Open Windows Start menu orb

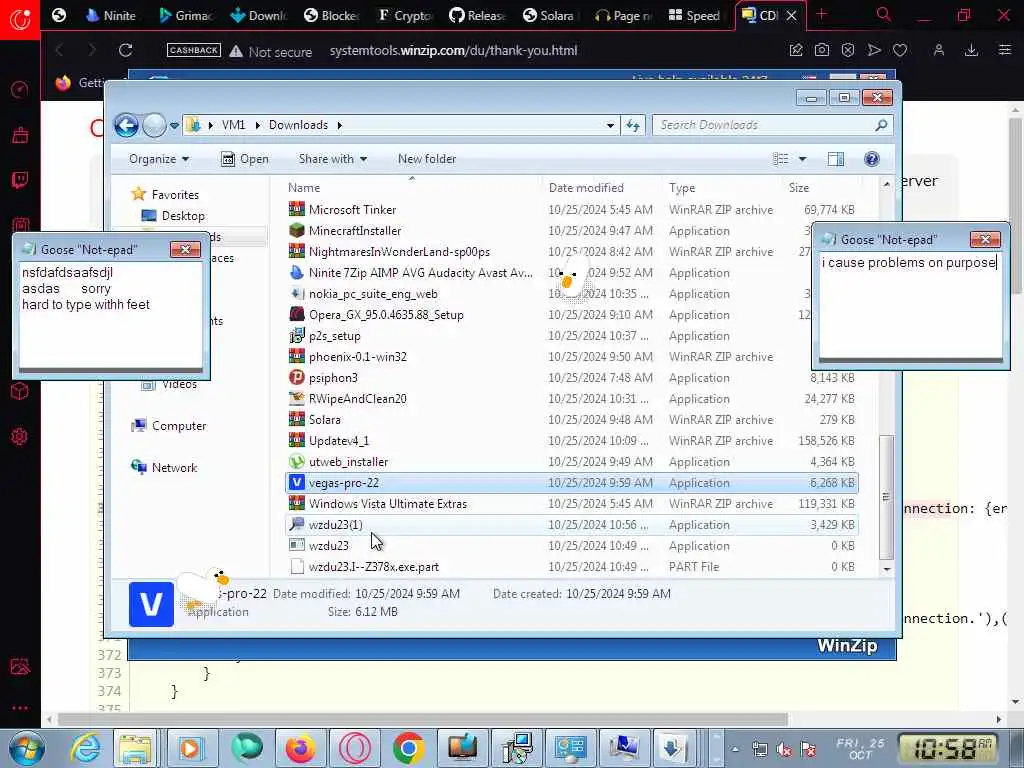coord(26,748)
